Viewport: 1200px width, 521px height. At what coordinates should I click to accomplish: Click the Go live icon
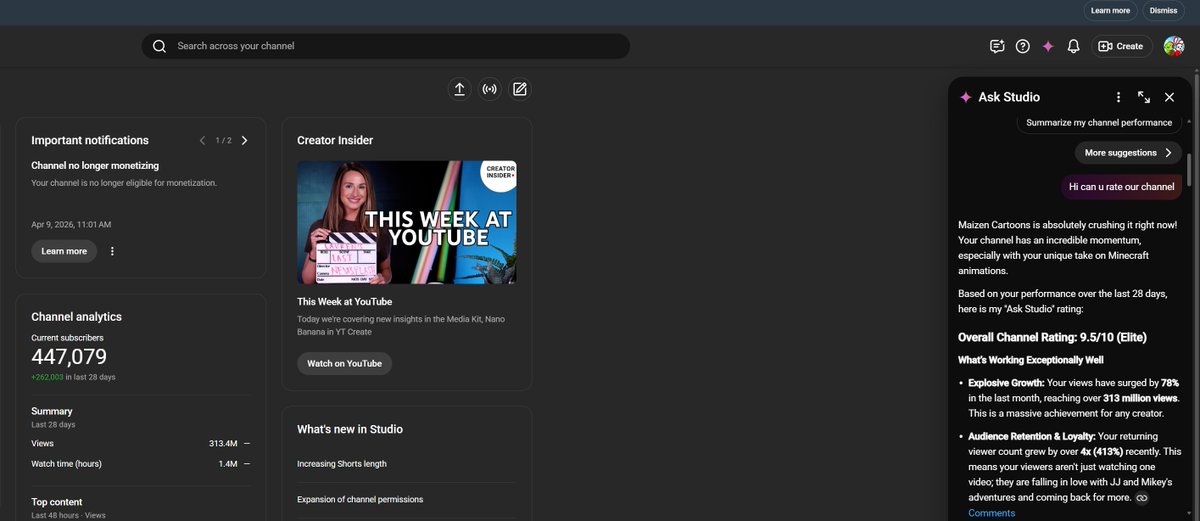coord(489,89)
